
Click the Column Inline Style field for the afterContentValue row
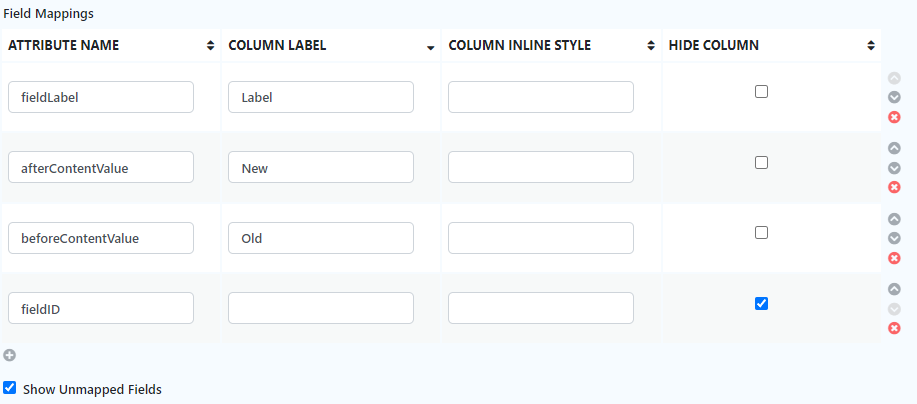(541, 167)
